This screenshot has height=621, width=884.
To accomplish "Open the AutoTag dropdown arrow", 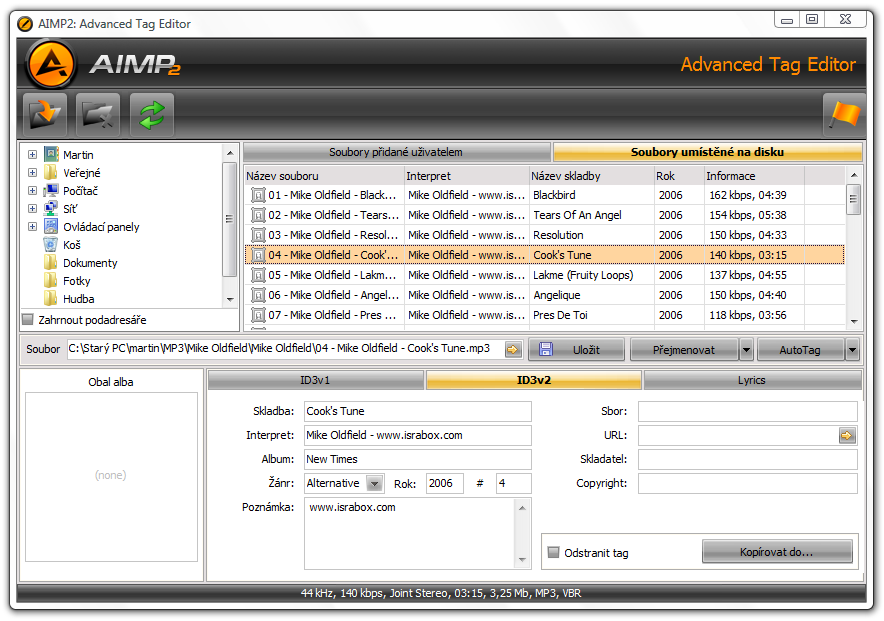I will pyautogui.click(x=852, y=350).
